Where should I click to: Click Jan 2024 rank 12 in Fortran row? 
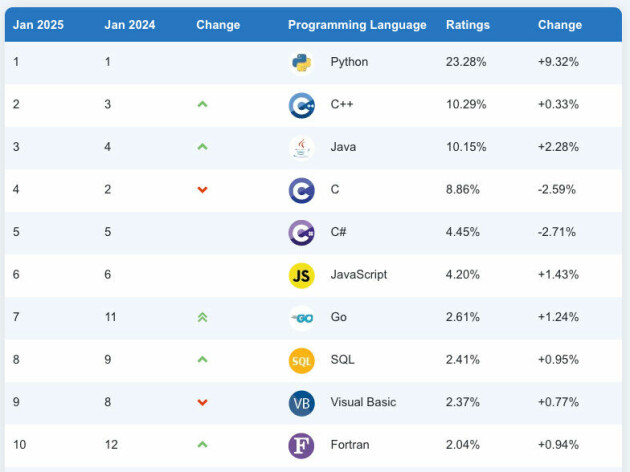[111, 445]
